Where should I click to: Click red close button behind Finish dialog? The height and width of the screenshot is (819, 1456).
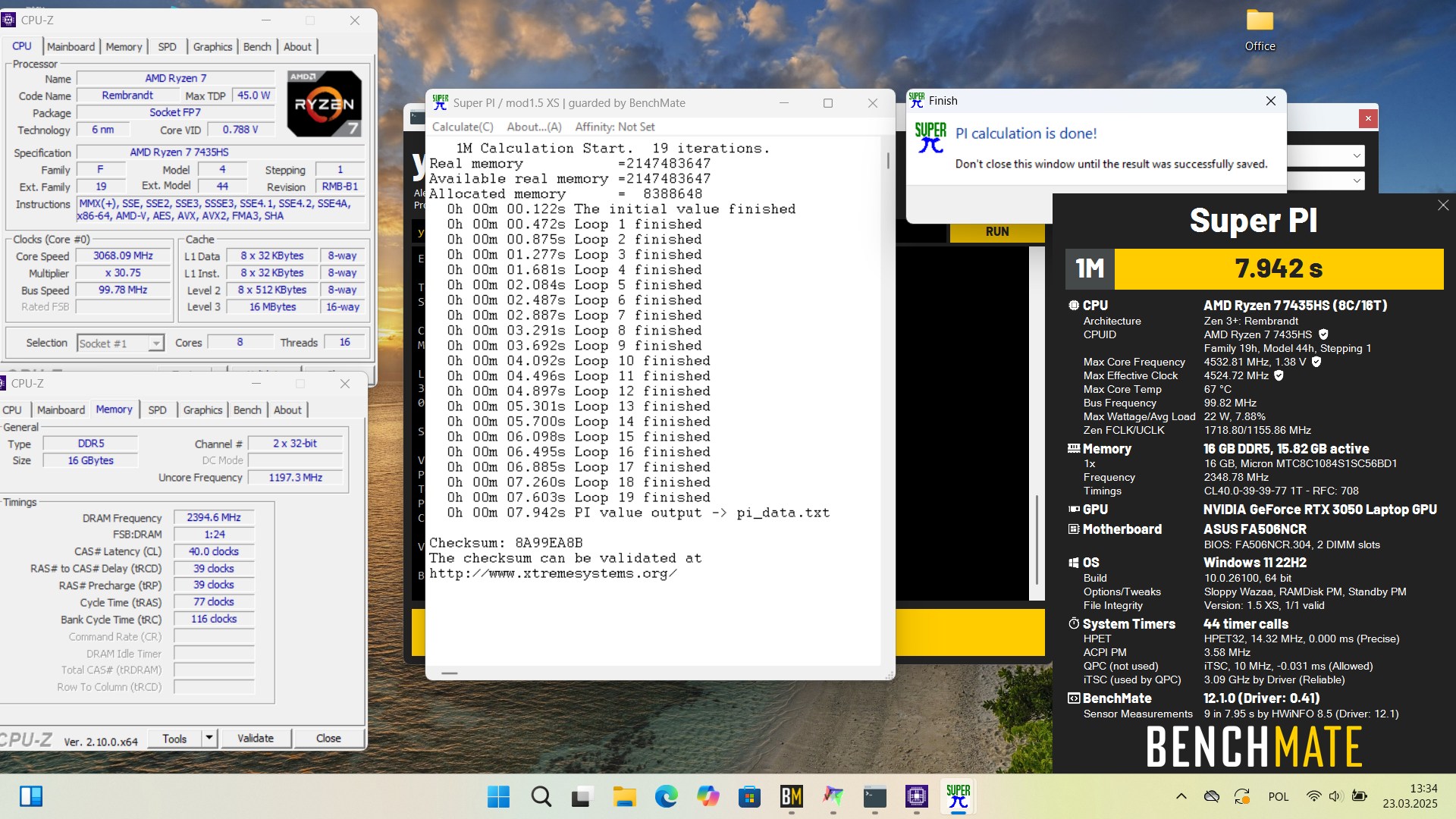[x=1368, y=118]
